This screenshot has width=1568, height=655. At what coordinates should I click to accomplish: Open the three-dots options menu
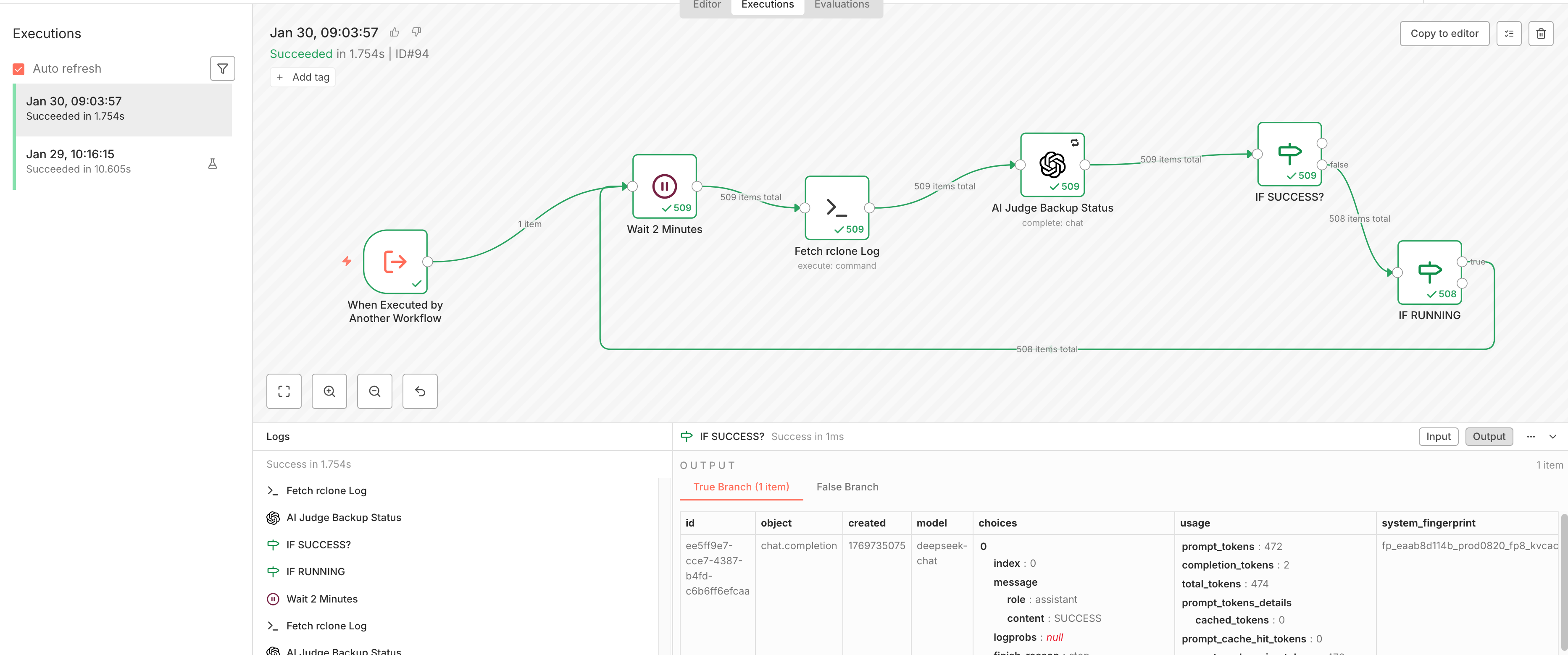(1530, 436)
